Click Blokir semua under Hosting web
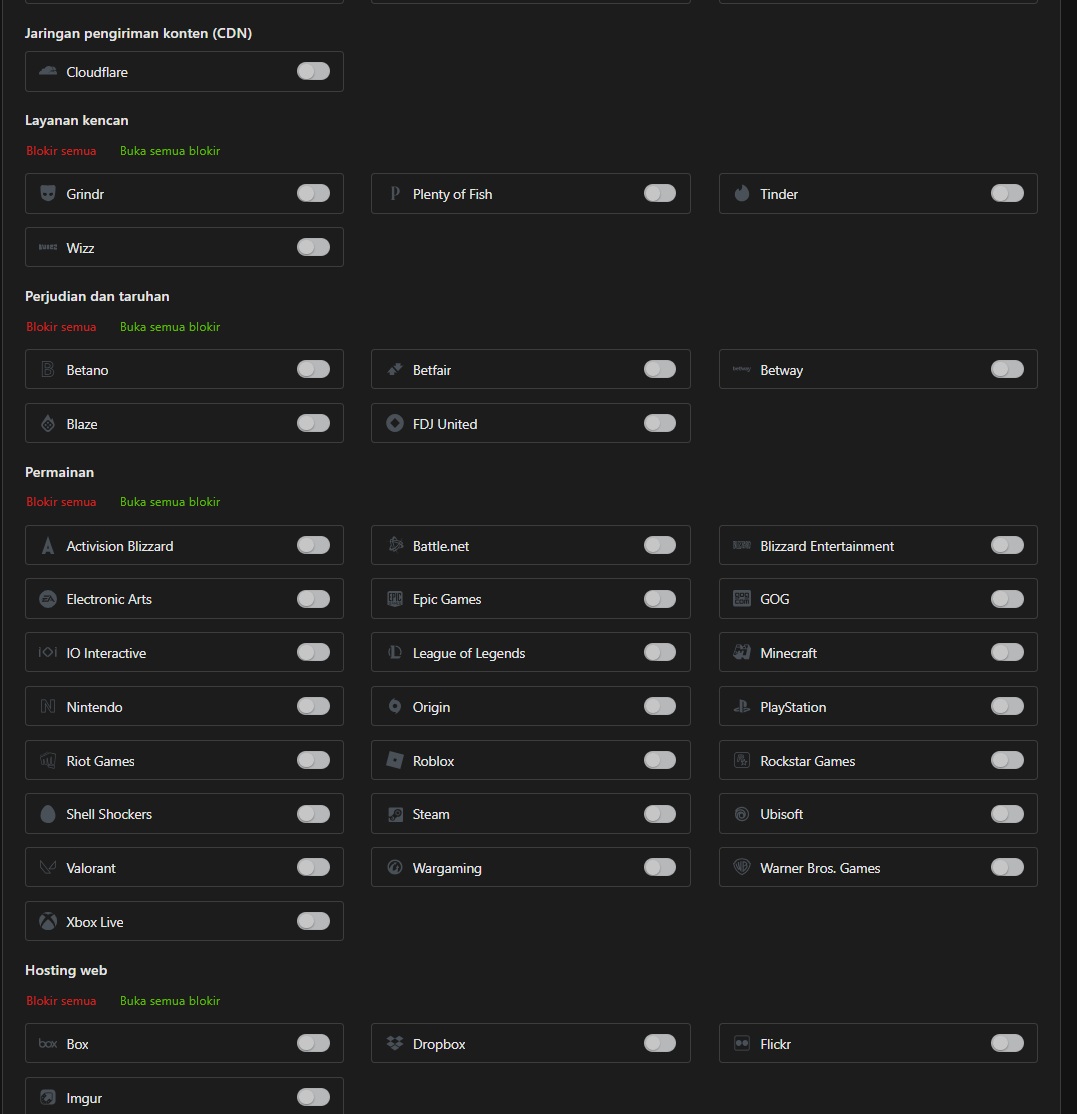Viewport: 1077px width, 1114px height. pos(61,1000)
